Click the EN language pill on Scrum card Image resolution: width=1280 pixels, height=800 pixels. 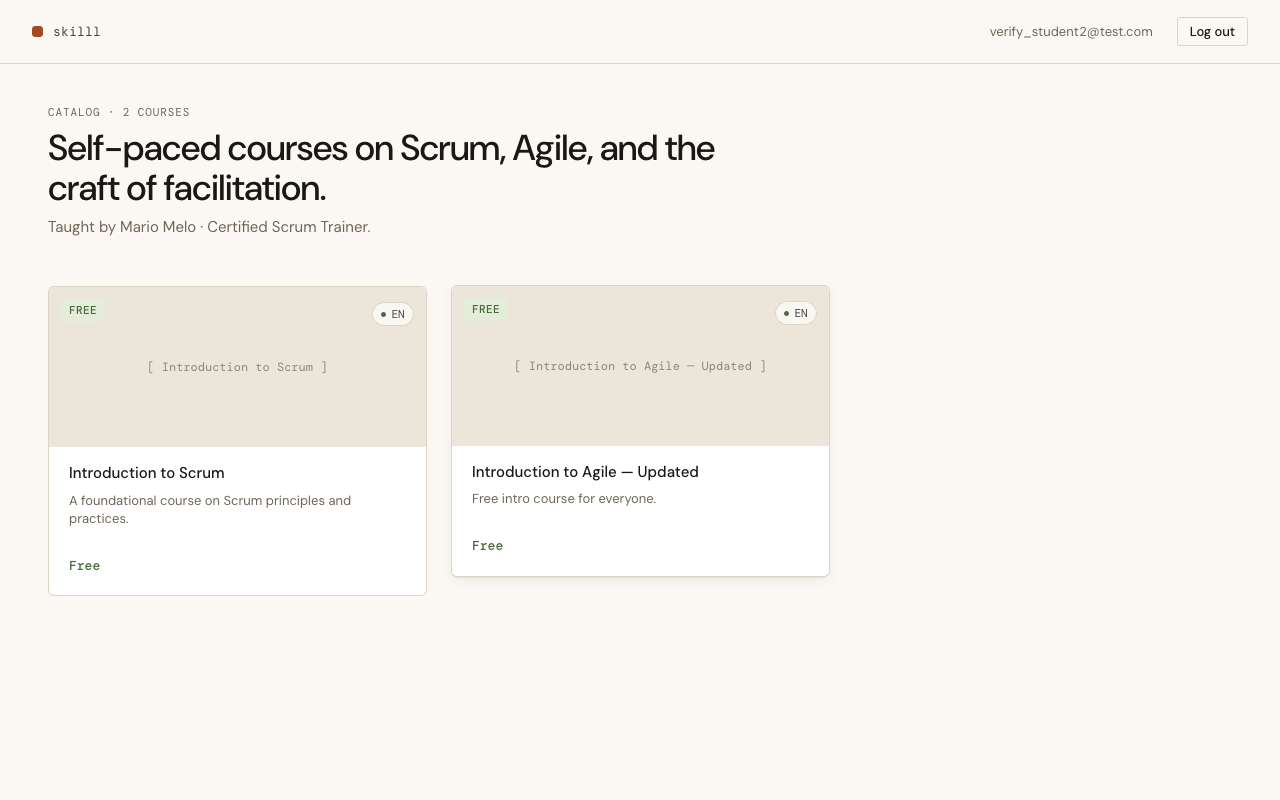click(x=393, y=314)
